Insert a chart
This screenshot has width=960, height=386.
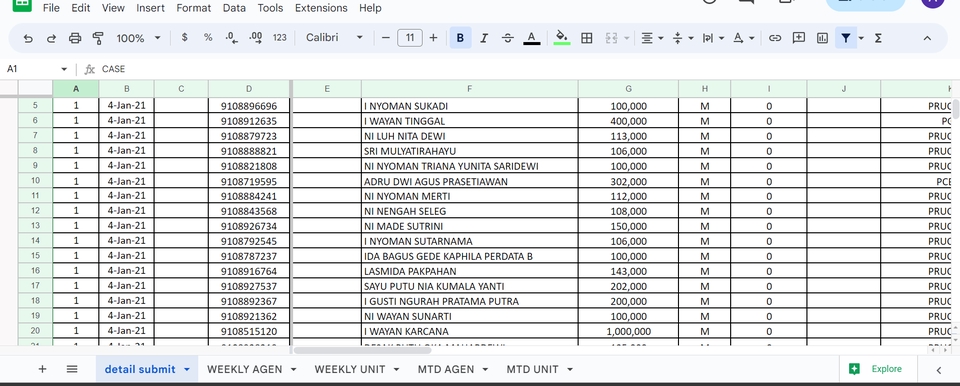point(822,38)
